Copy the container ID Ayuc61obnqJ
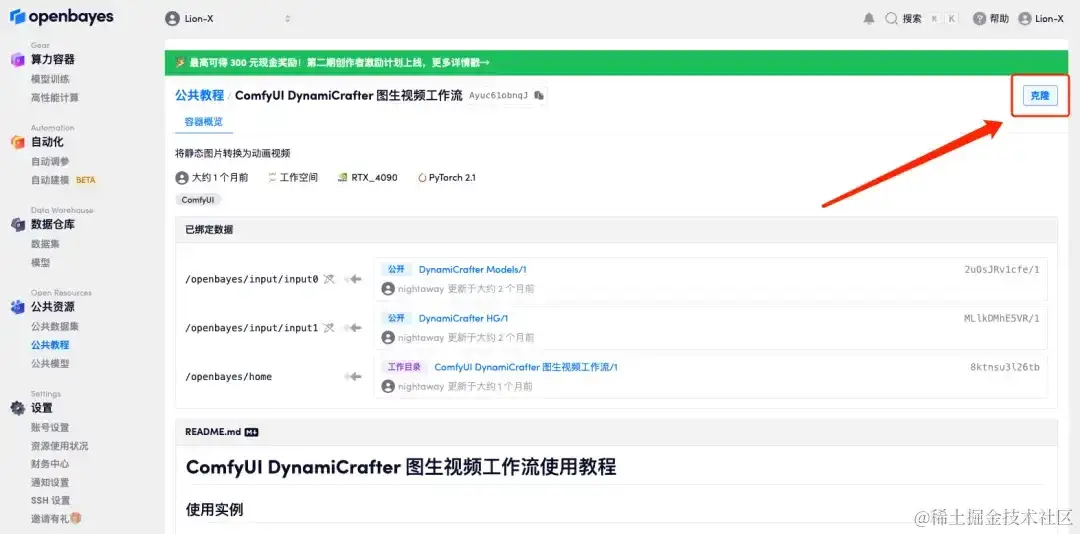The image size is (1080, 534). click(x=539, y=95)
